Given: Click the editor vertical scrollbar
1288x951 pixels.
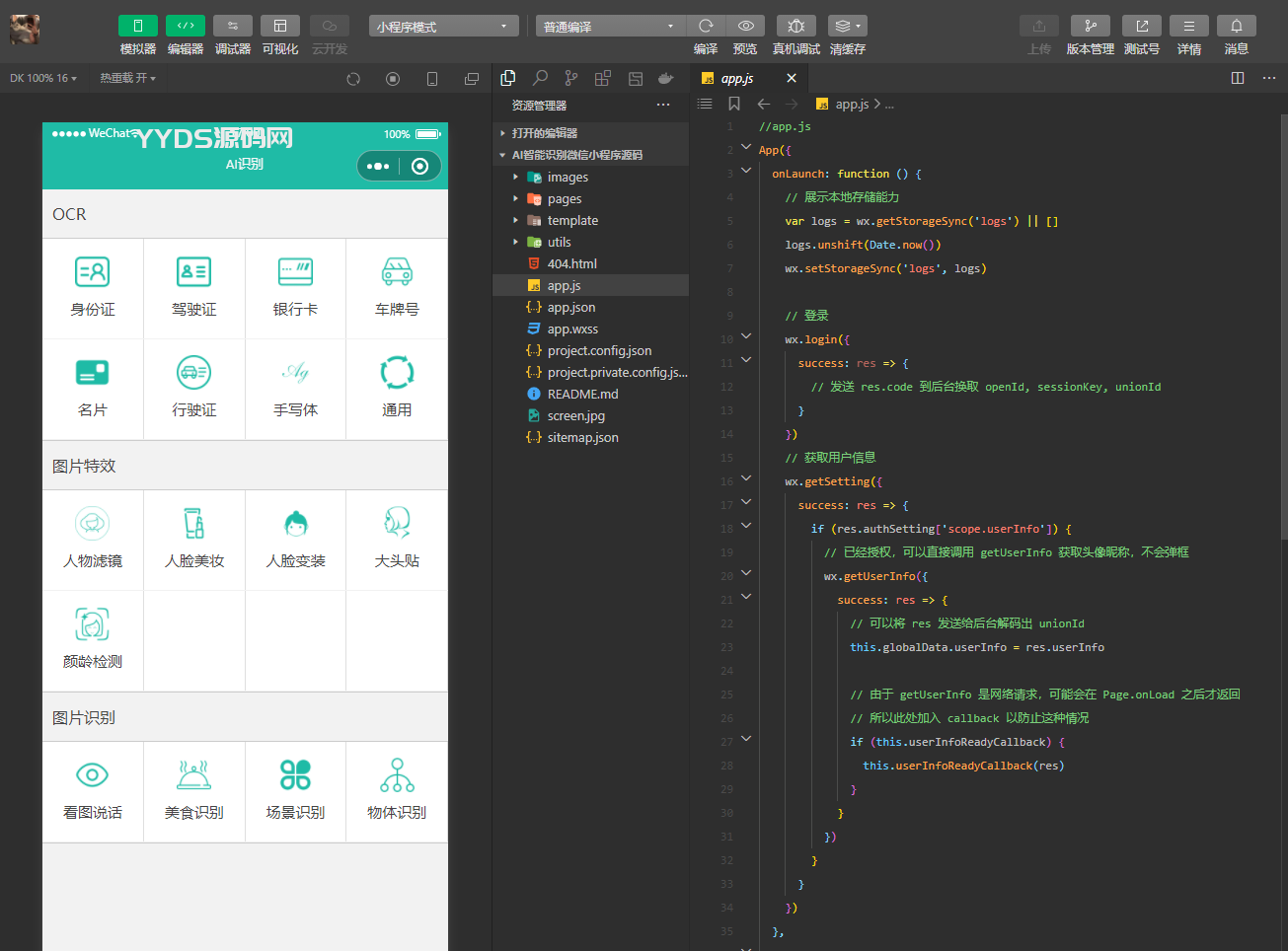Looking at the screenshot, I should point(1283,326).
